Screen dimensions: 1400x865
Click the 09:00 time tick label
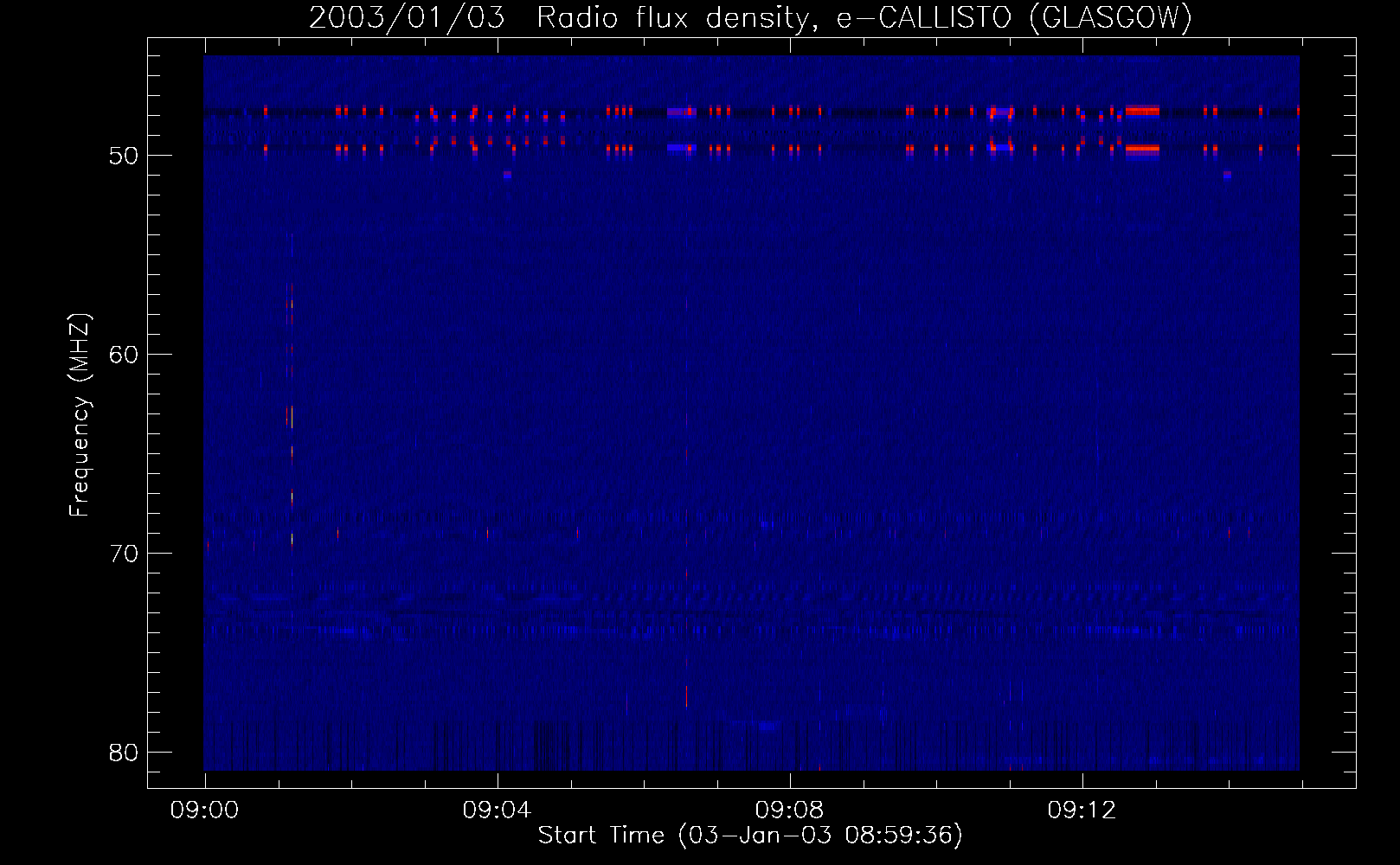(x=204, y=811)
